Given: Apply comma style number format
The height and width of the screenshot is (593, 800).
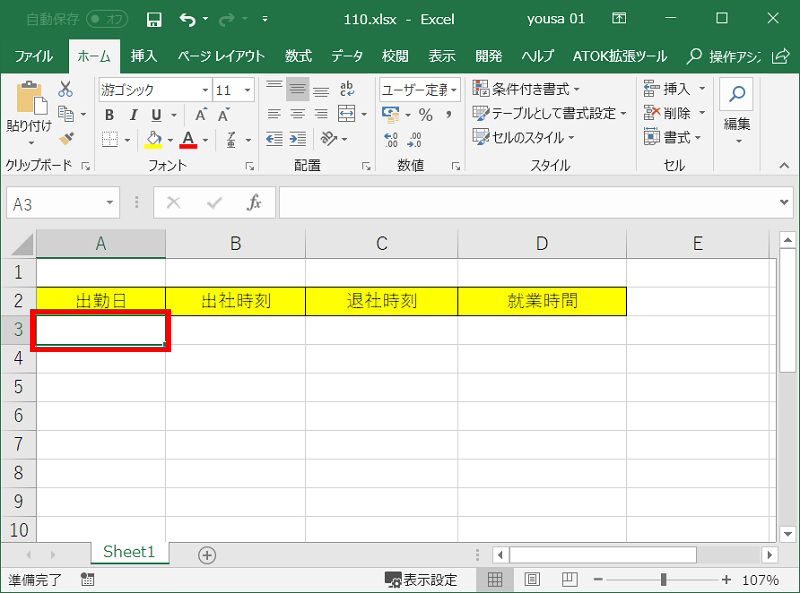Looking at the screenshot, I should 448,114.
